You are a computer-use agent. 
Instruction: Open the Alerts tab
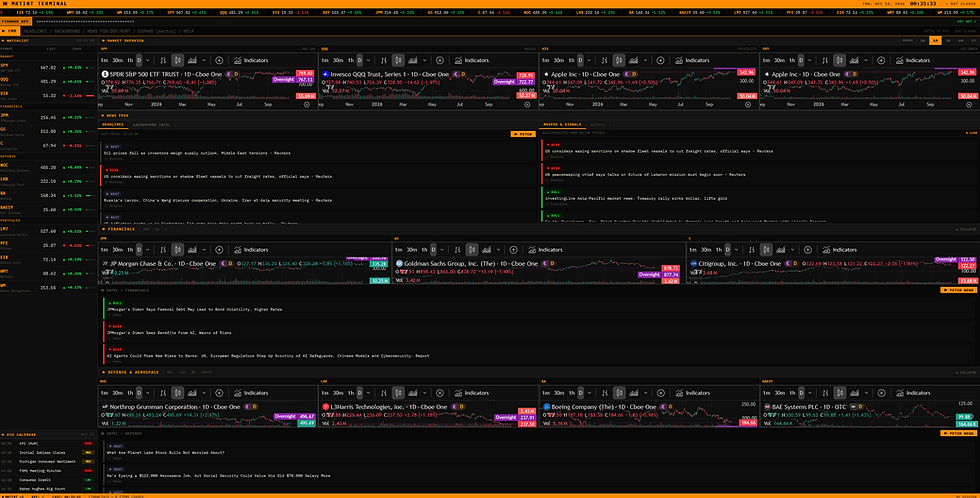[598, 124]
